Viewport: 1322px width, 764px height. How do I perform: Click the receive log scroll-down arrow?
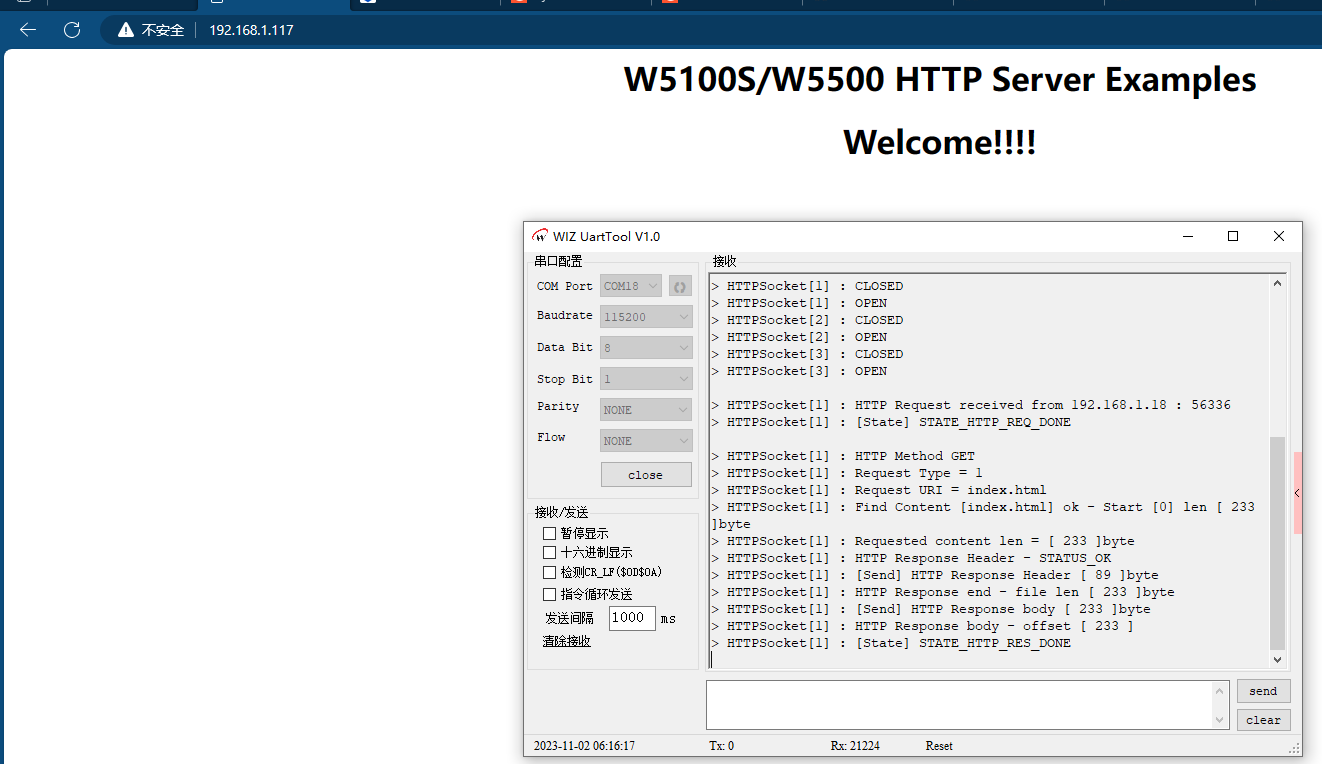click(1277, 659)
